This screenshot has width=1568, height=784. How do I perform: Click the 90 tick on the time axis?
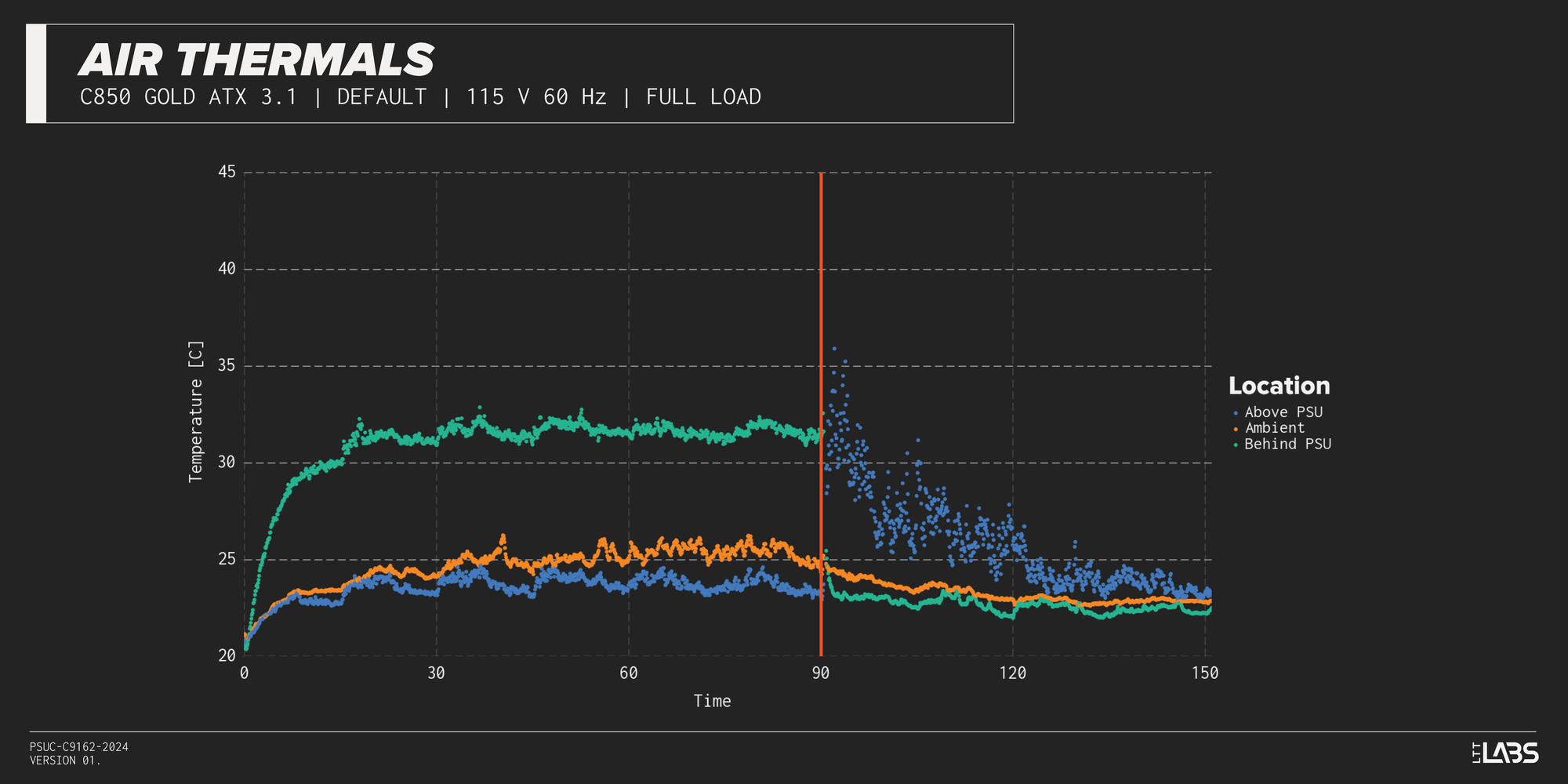821,673
